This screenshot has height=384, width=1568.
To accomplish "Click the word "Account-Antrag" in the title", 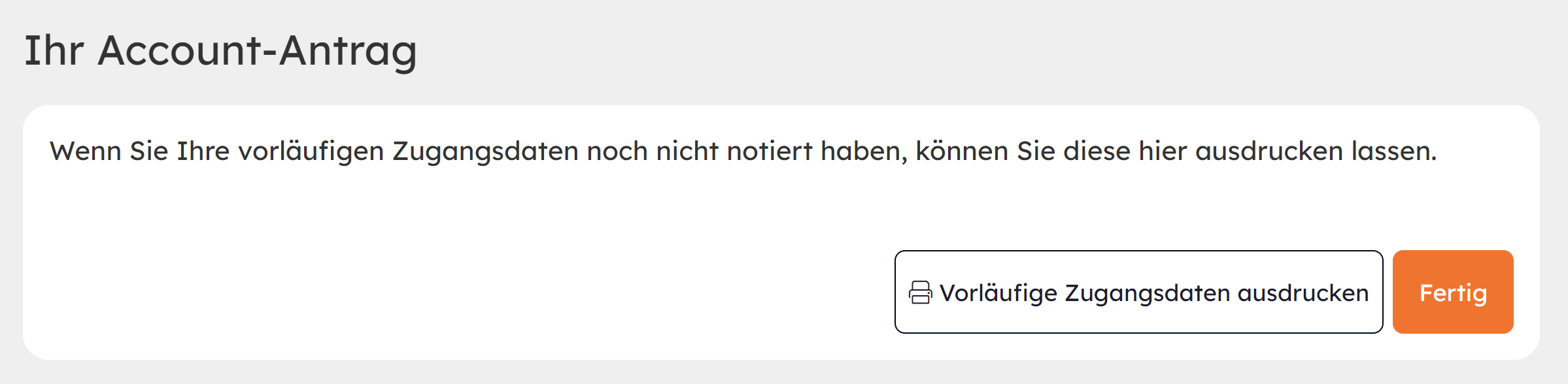I will pyautogui.click(x=257, y=51).
